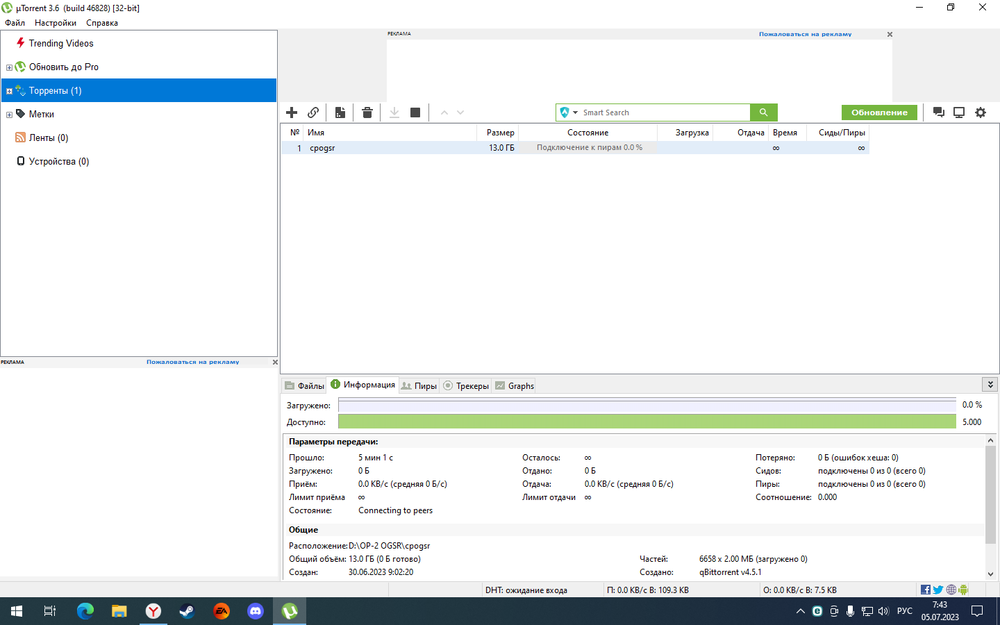Open the search provider dropdown arrow
The width and height of the screenshot is (1000, 625).
(x=576, y=113)
